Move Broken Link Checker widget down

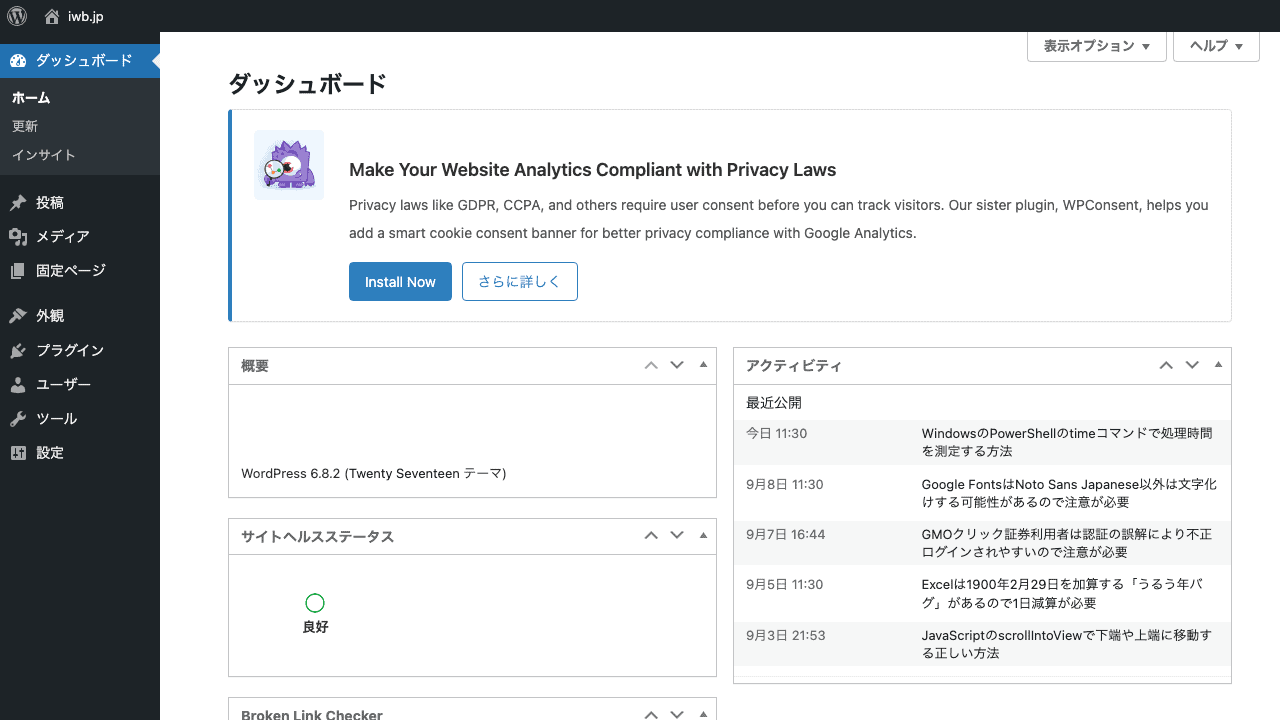point(677,714)
